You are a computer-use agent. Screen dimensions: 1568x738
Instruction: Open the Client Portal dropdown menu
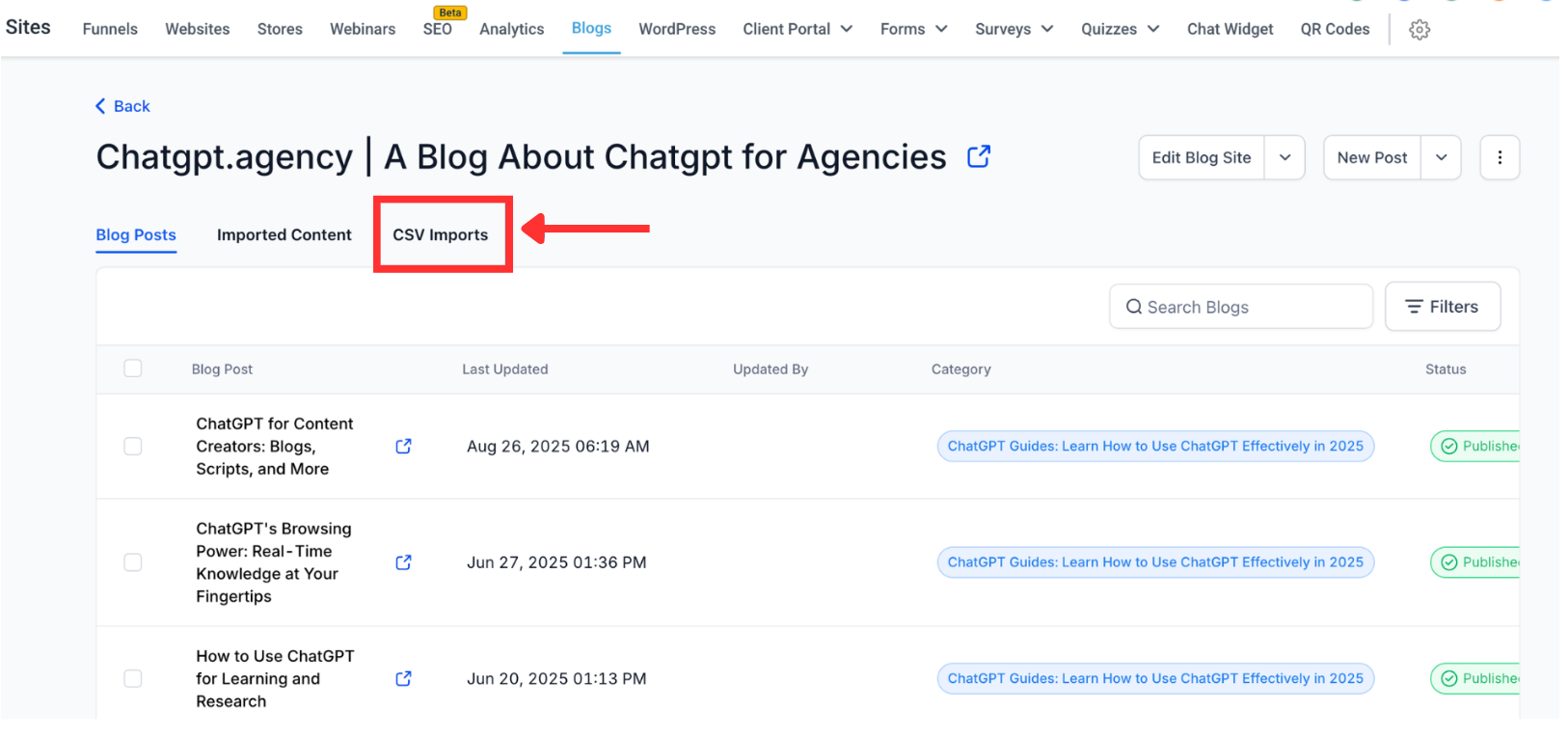pos(798,29)
